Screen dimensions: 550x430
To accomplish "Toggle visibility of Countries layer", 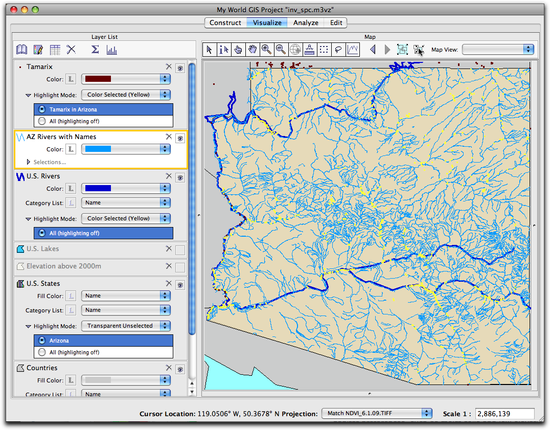I will coord(180,369).
